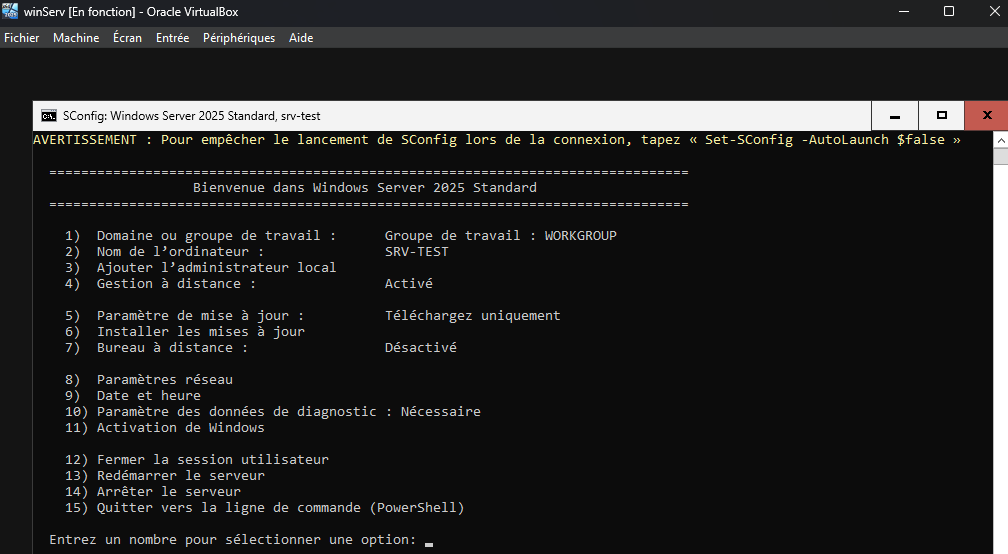Maximize the SConfig console window
The width and height of the screenshot is (1008, 554).
(941, 116)
